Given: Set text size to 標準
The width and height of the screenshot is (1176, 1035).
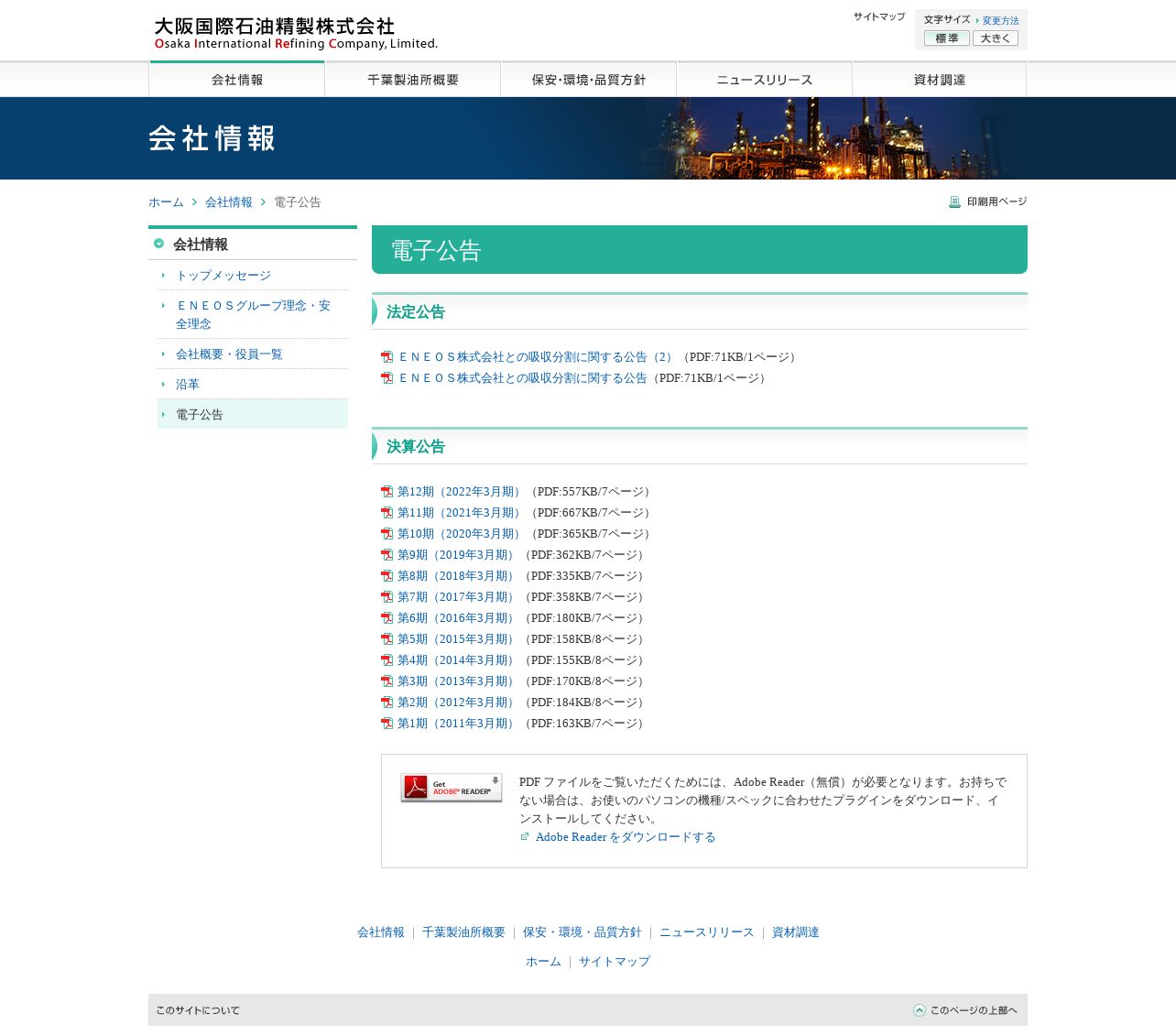Looking at the screenshot, I should [947, 38].
